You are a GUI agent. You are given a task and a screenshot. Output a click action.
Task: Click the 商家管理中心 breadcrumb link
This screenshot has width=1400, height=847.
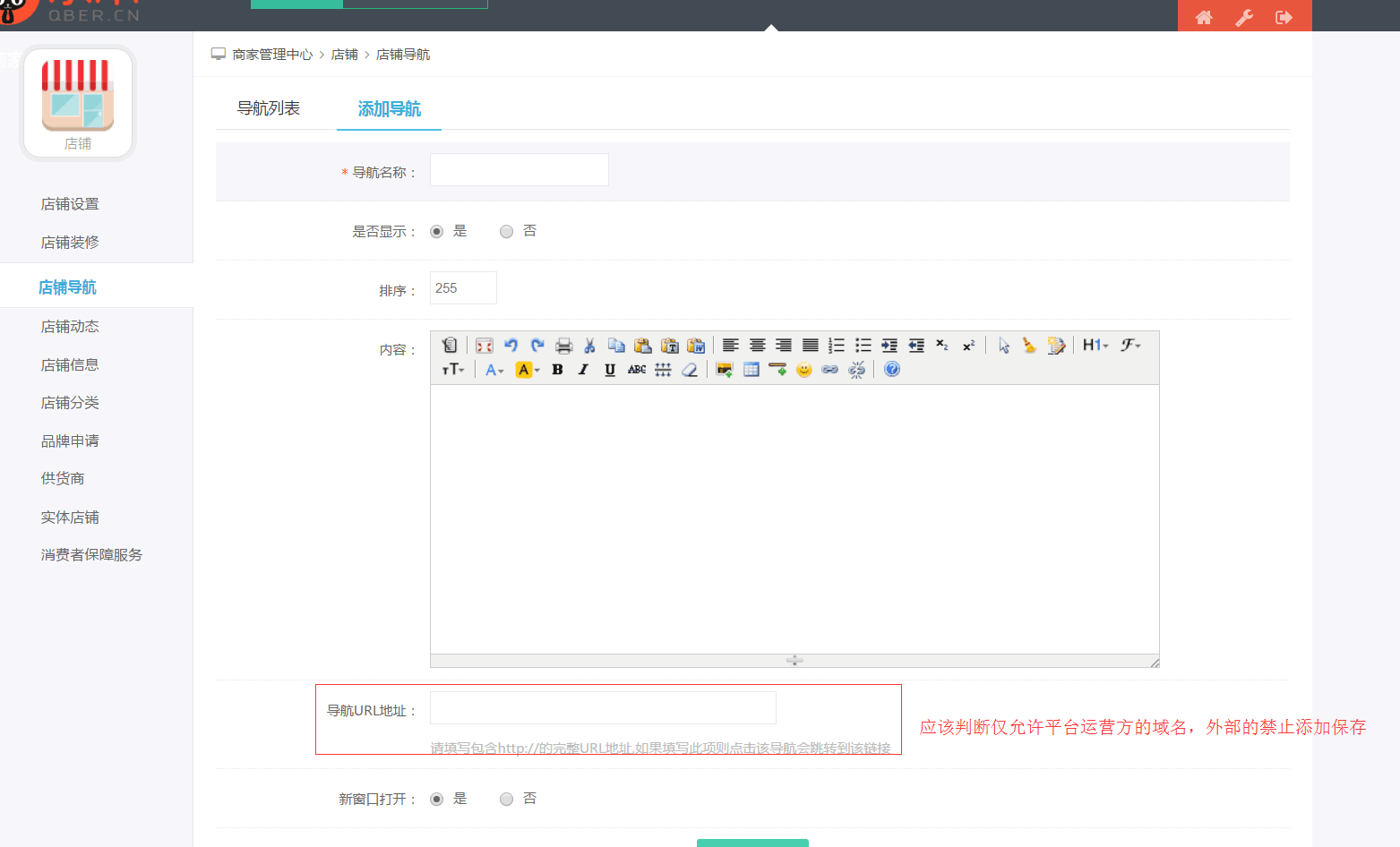pos(272,55)
